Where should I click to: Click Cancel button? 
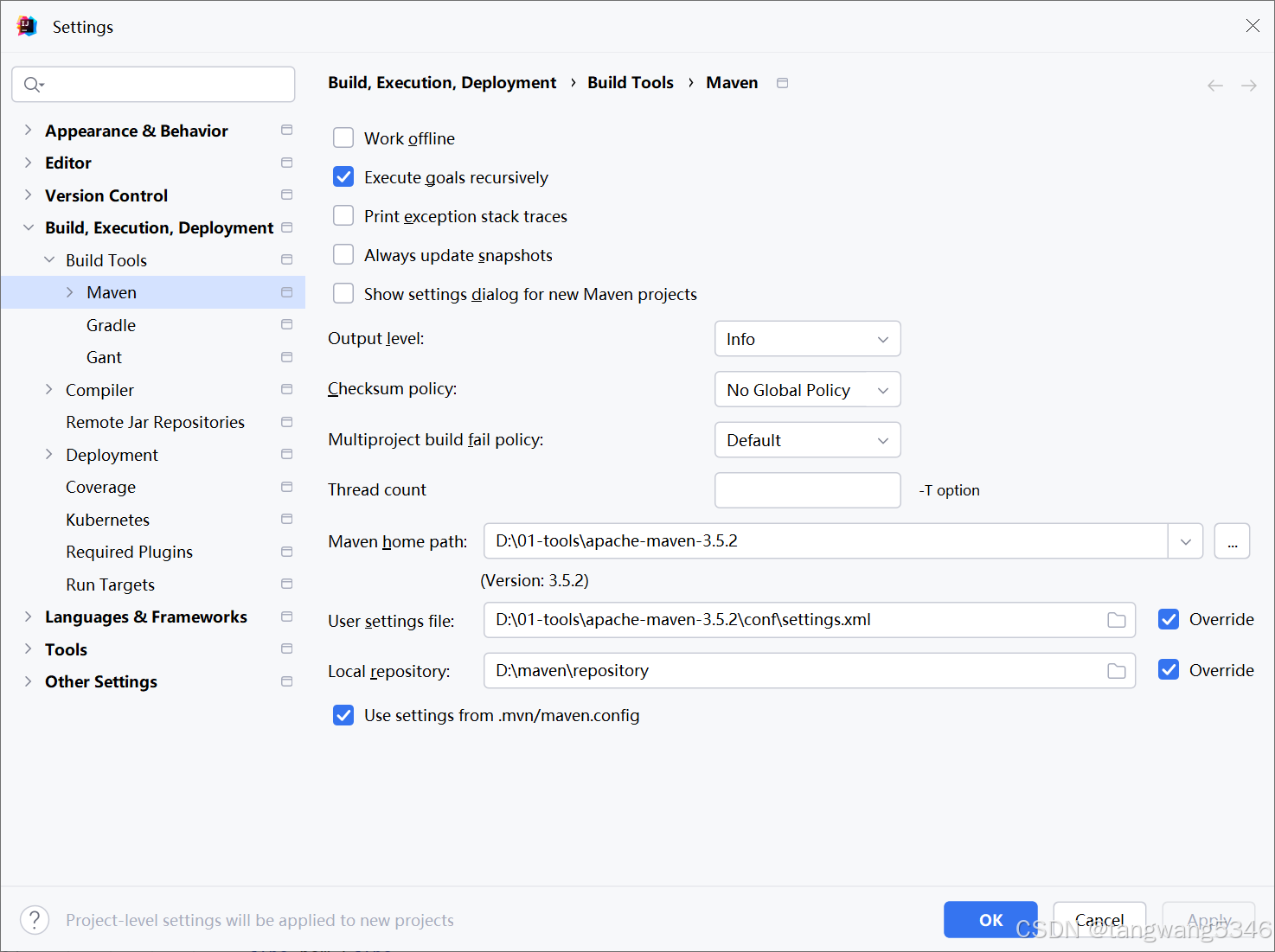tap(1099, 920)
